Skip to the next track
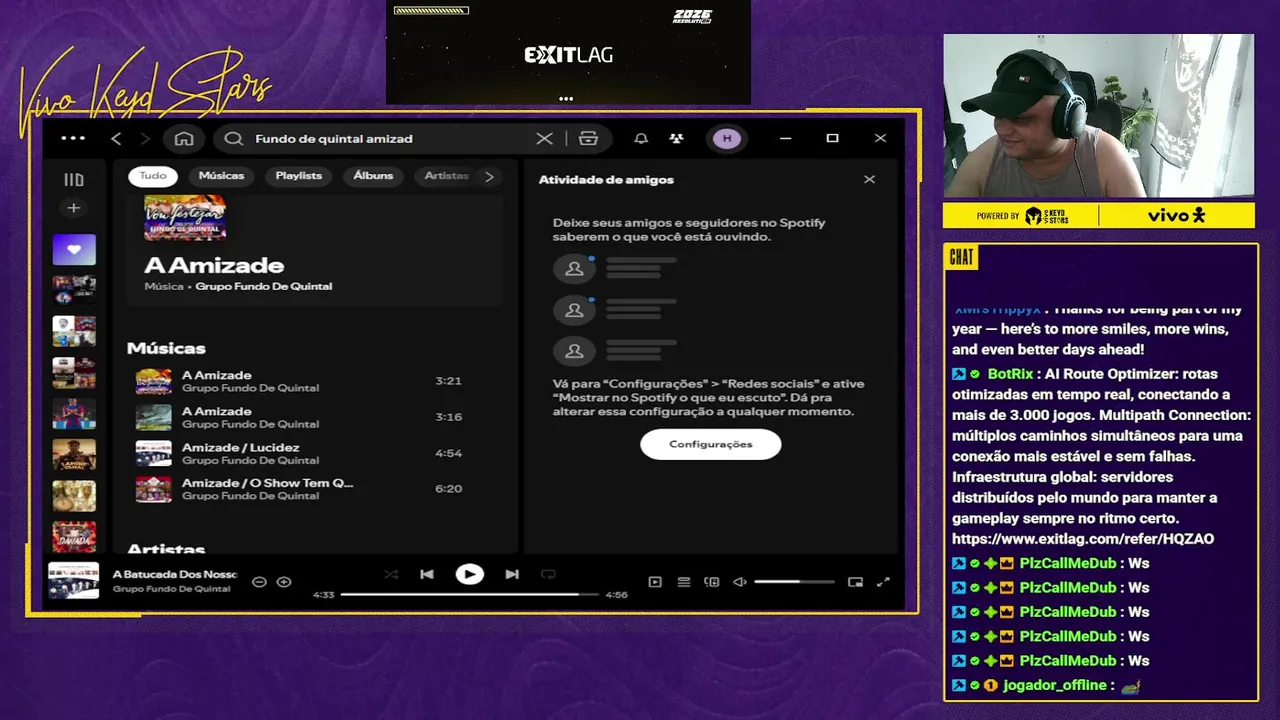The width and height of the screenshot is (1280, 720). pyautogui.click(x=512, y=574)
